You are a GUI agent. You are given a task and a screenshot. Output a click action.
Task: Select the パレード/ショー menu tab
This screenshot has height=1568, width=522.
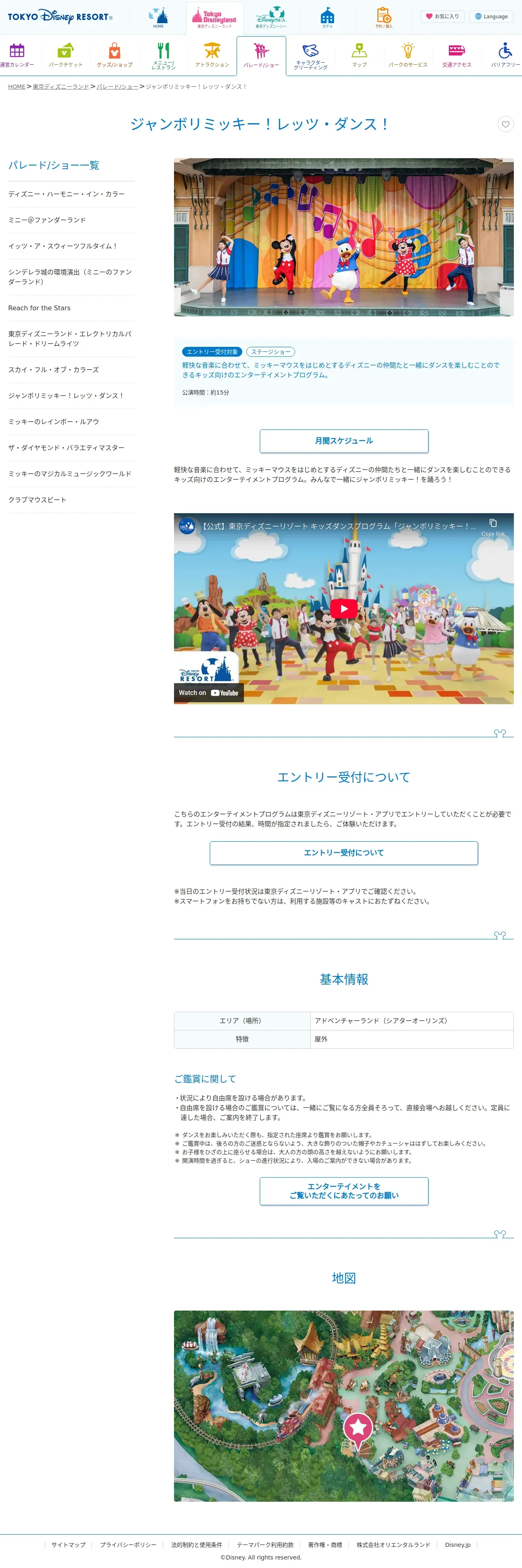click(x=261, y=56)
